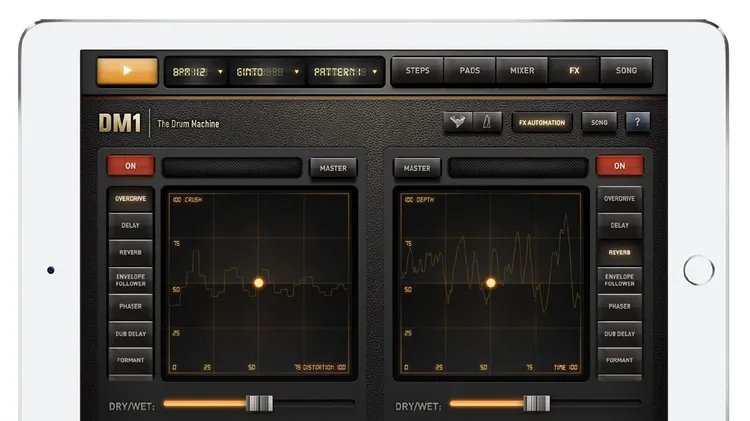Switch to the PADS tab
This screenshot has width=750, height=421.
point(470,71)
